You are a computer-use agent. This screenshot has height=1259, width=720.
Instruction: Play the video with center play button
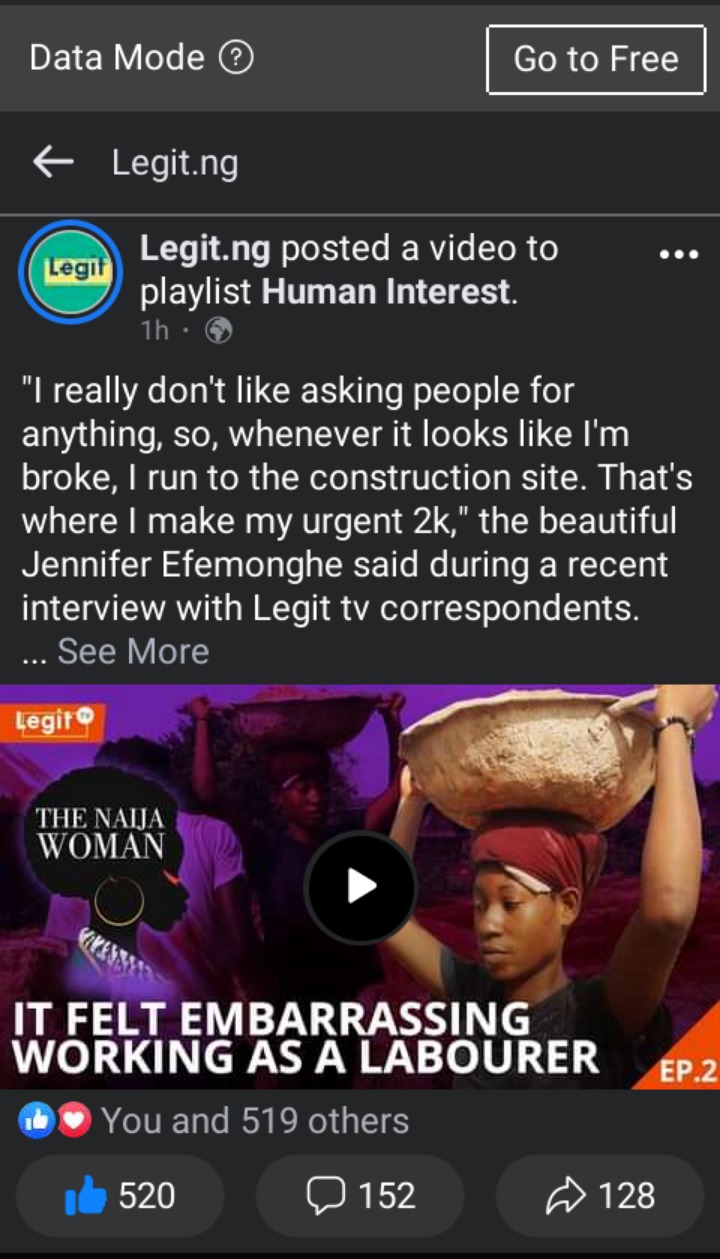tap(360, 886)
